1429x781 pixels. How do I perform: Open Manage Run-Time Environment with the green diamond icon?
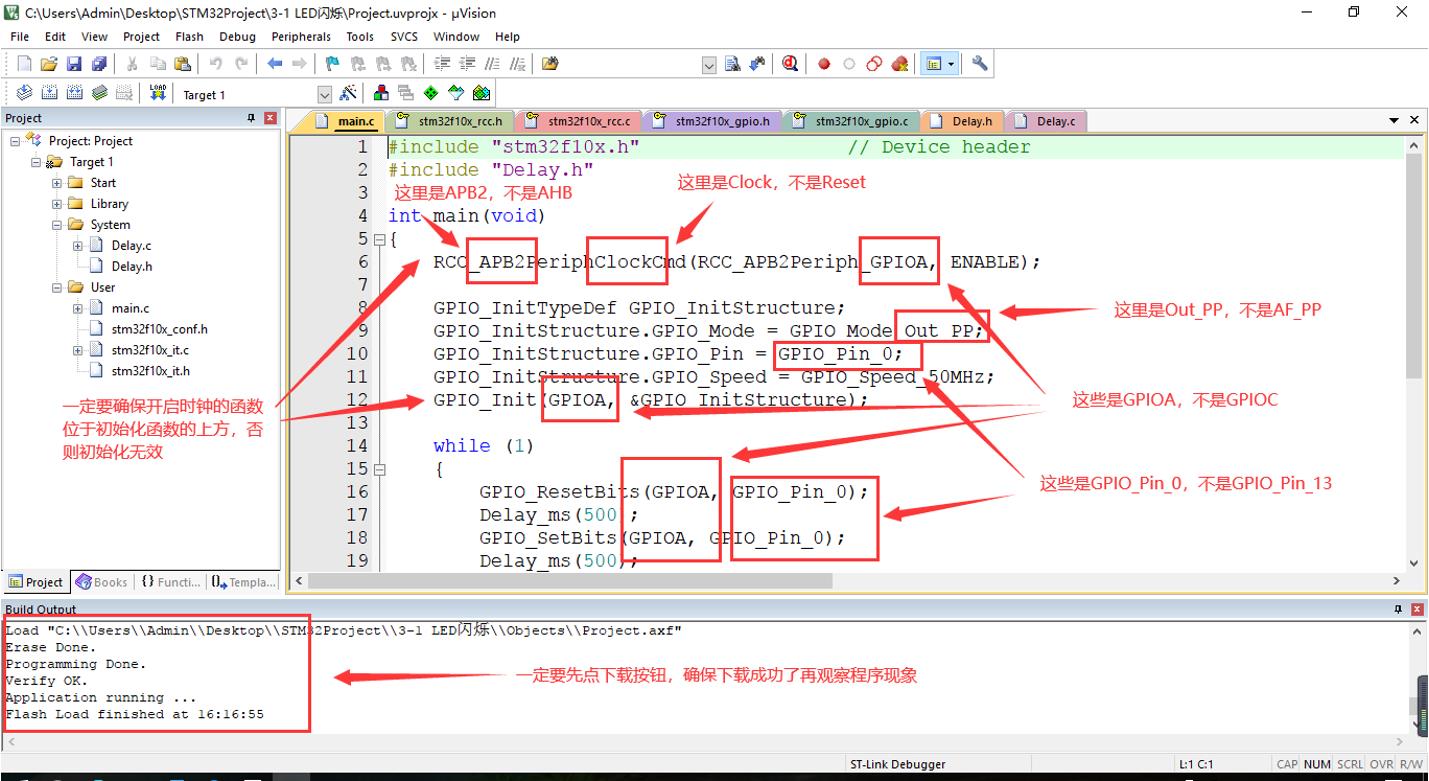tap(431, 93)
